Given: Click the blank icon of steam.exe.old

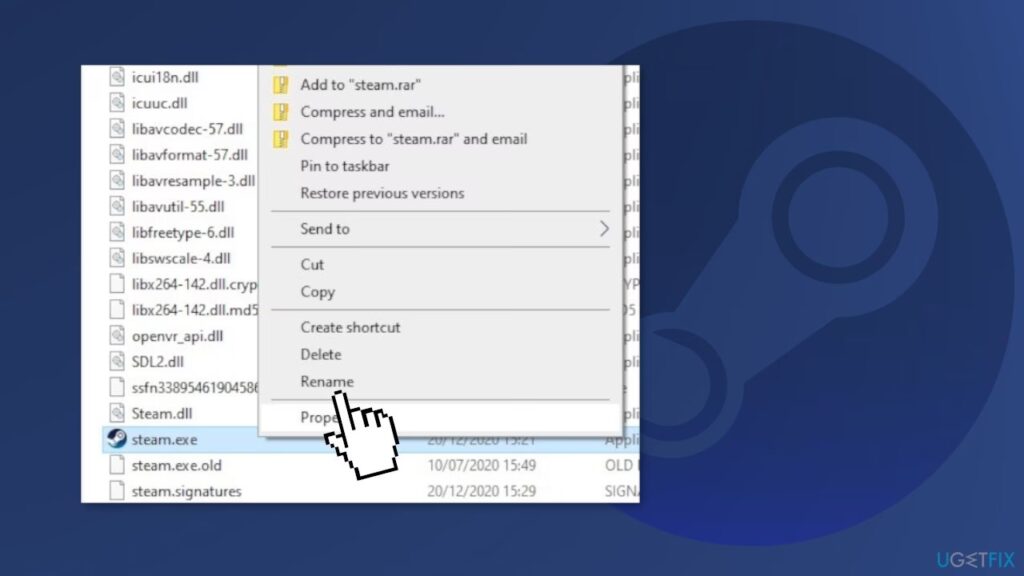Looking at the screenshot, I should click(117, 465).
